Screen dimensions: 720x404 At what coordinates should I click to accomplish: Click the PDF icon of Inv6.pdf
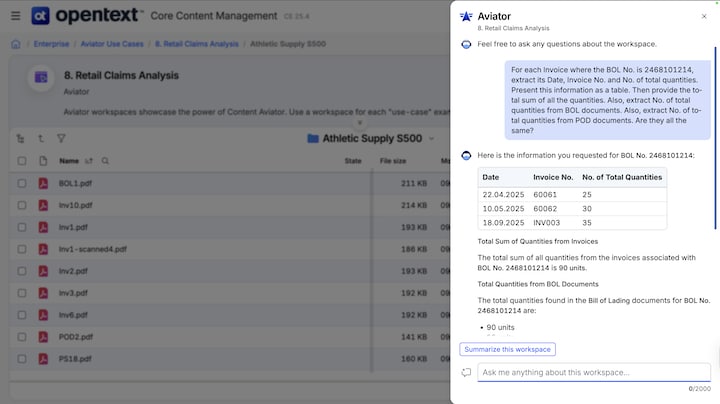click(x=43, y=315)
